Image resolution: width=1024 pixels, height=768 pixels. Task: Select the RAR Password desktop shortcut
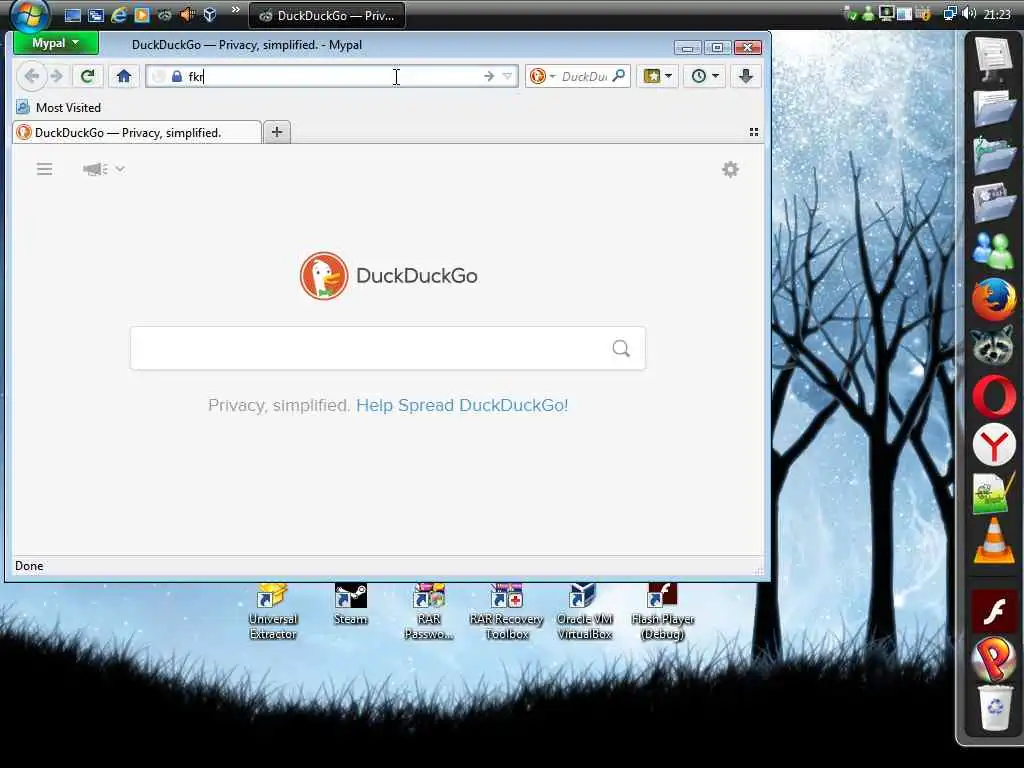click(x=429, y=613)
